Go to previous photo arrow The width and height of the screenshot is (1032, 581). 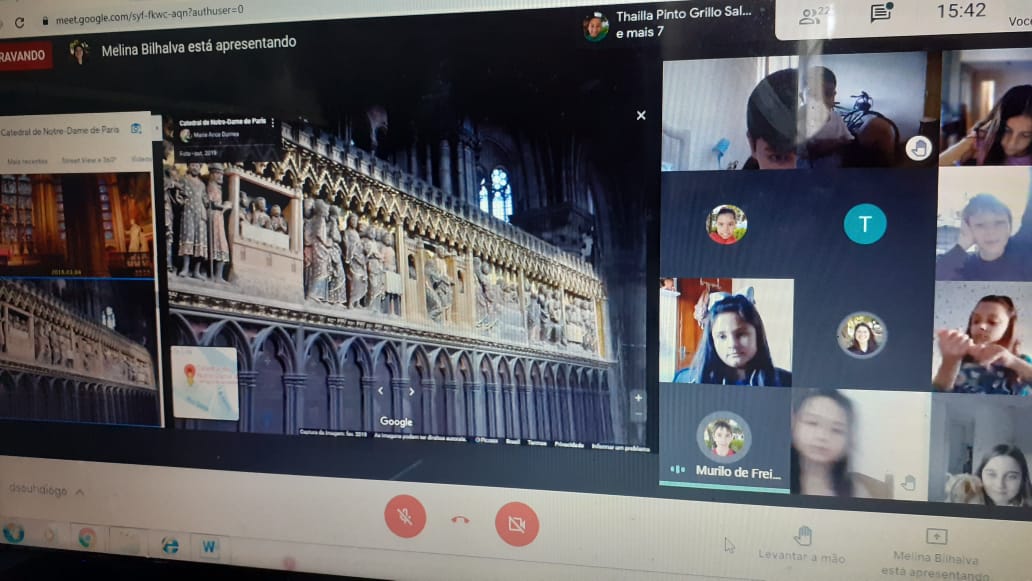coord(380,392)
